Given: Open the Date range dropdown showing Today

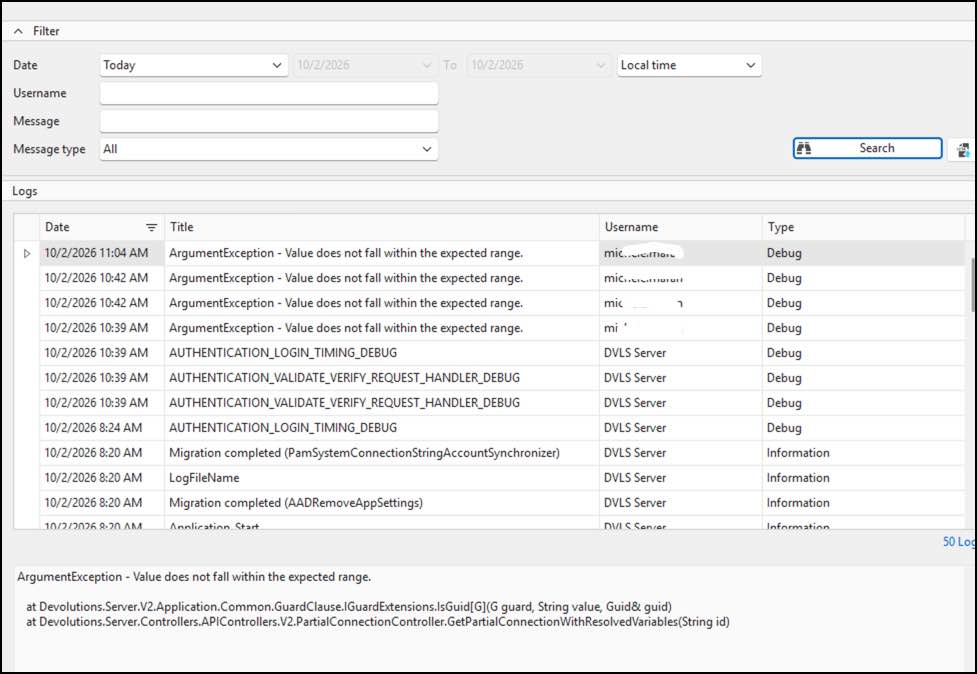Looking at the screenshot, I should pyautogui.click(x=194, y=65).
